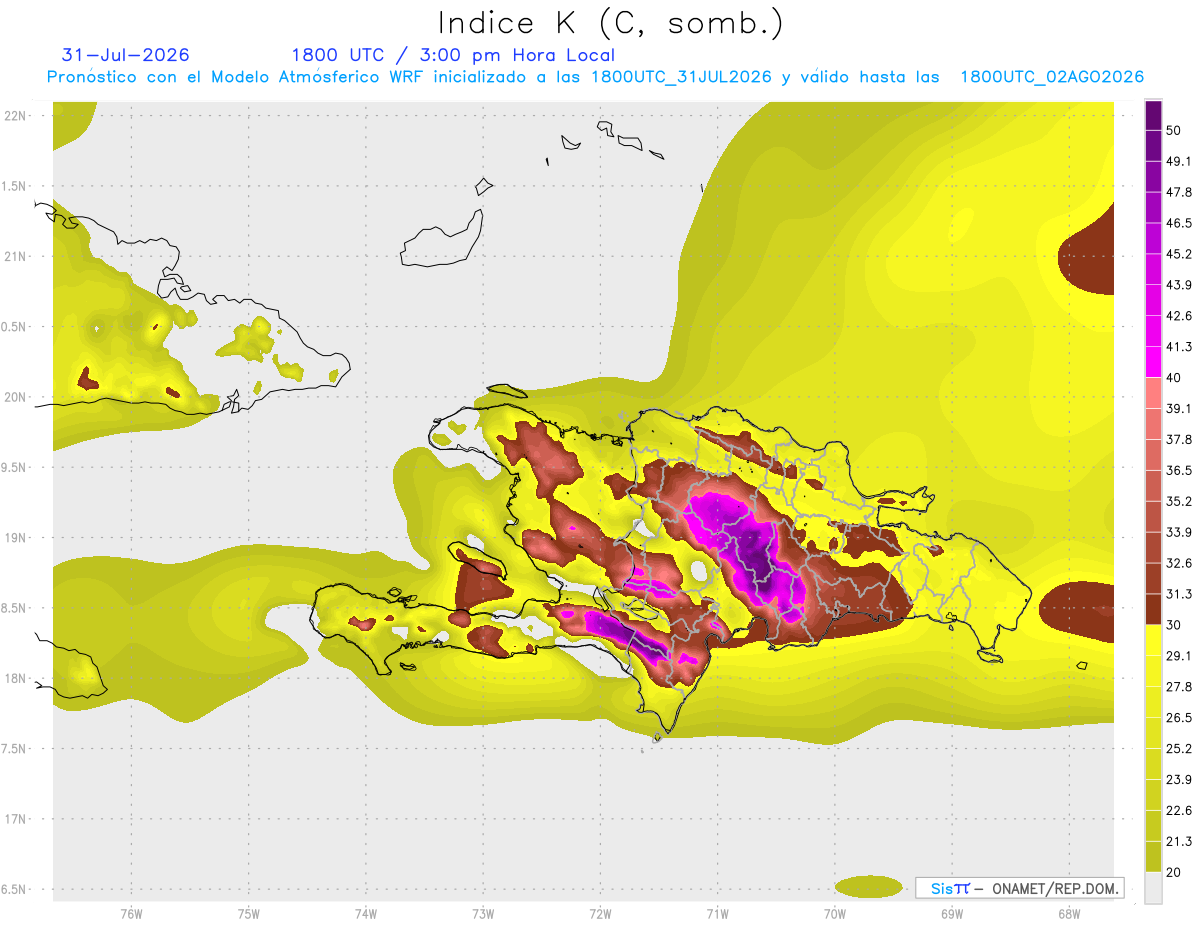The height and width of the screenshot is (927, 1200).
Task: Click the "30" colorbar value
Action: pyautogui.click(x=1175, y=625)
